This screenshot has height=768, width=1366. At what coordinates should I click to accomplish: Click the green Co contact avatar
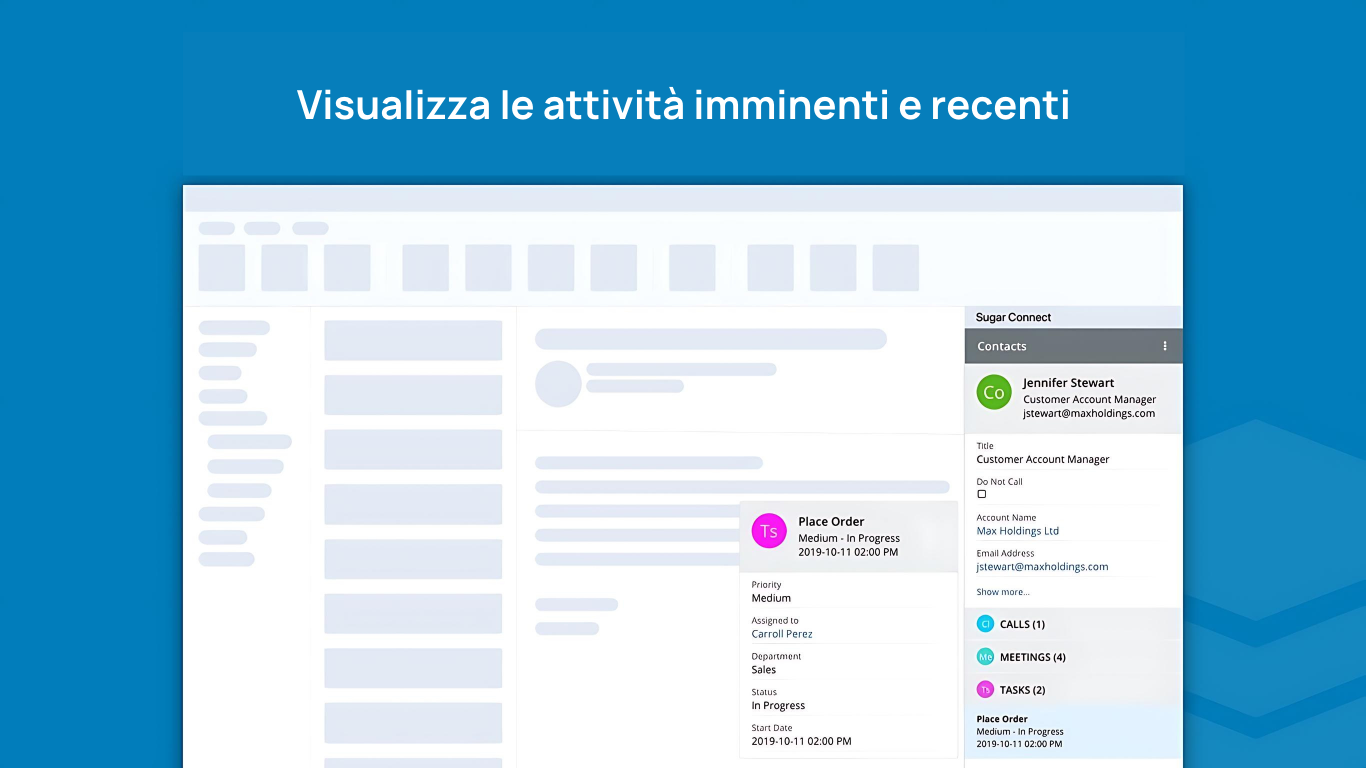point(994,393)
